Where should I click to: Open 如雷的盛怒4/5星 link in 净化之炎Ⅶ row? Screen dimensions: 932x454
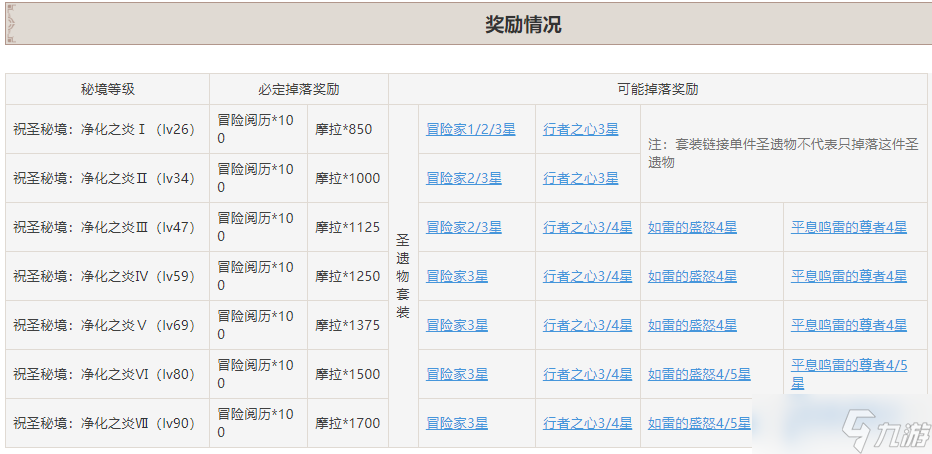tap(699, 424)
